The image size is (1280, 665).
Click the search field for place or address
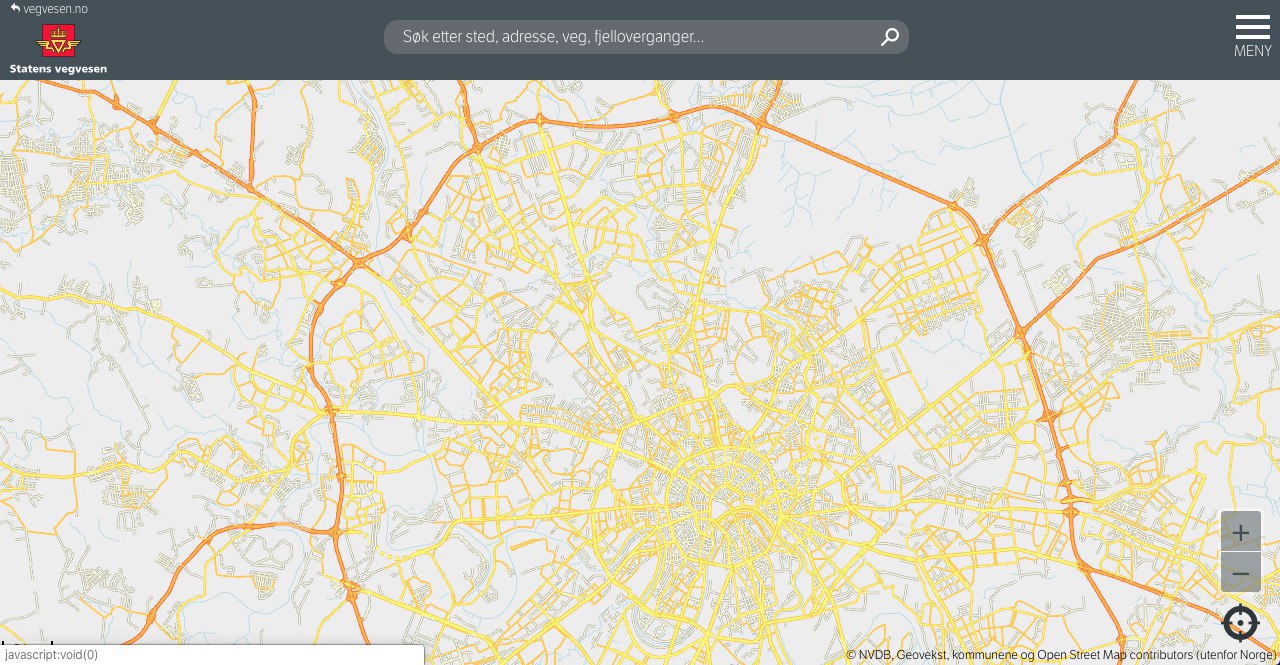point(646,37)
